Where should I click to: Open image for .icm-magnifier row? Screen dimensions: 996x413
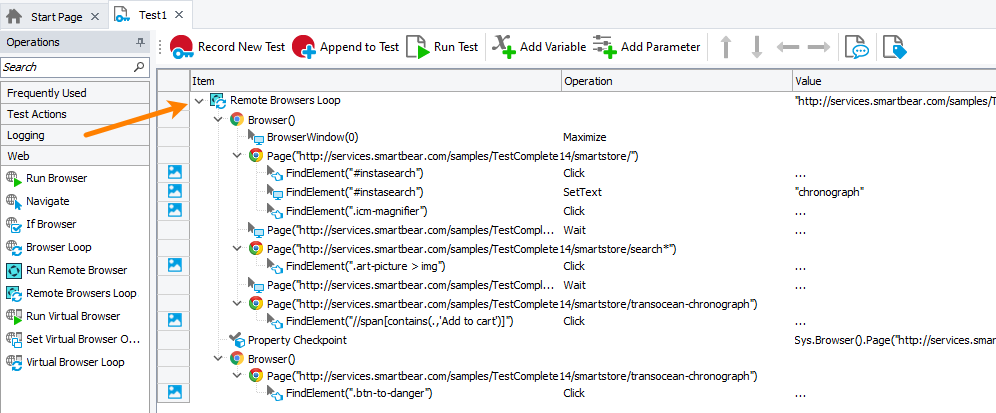pyautogui.click(x=174, y=209)
